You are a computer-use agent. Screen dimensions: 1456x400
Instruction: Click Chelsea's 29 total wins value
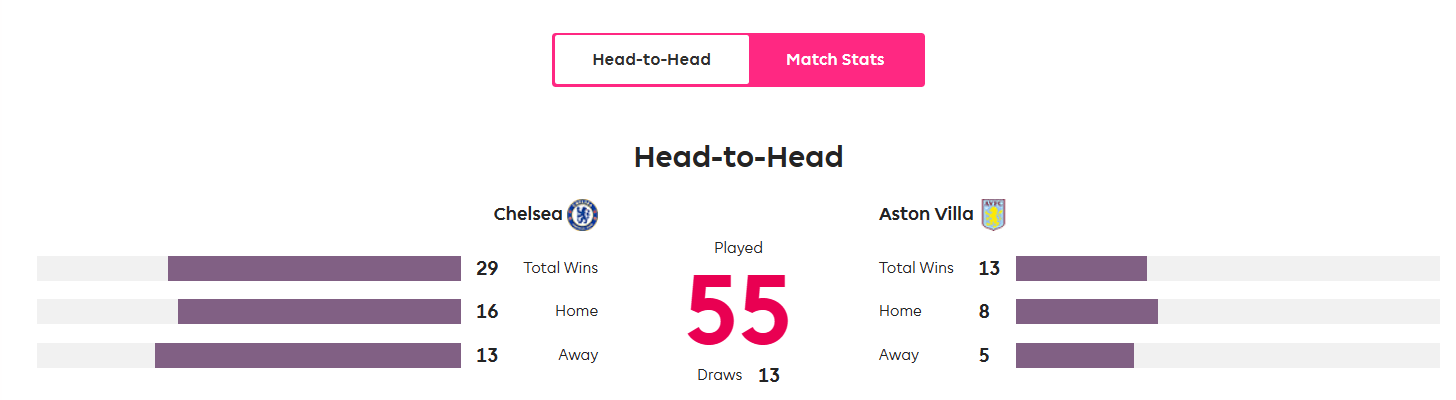pyautogui.click(x=487, y=268)
